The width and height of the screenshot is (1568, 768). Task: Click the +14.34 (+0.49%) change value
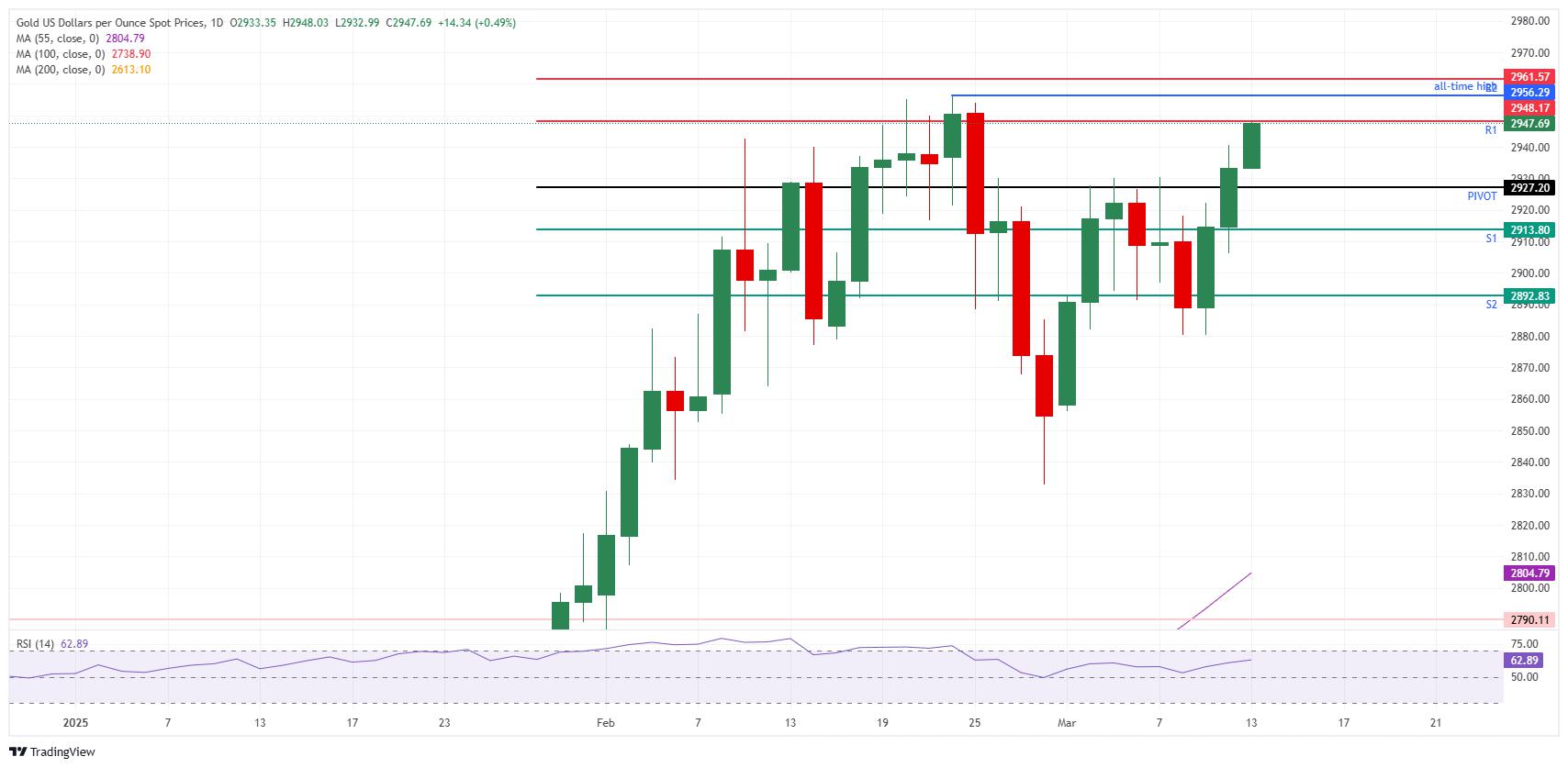(476, 23)
